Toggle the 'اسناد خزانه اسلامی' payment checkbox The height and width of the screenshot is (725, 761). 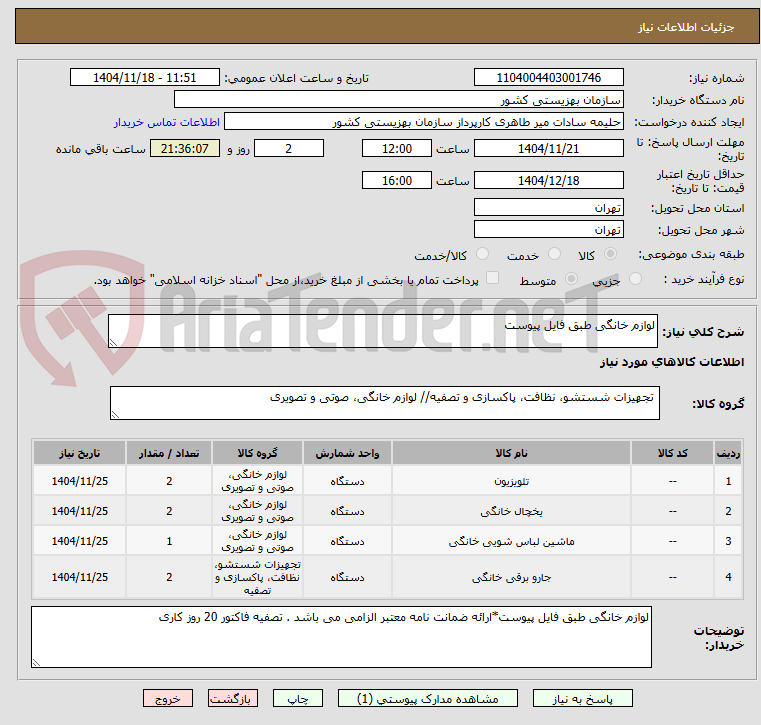point(492,278)
